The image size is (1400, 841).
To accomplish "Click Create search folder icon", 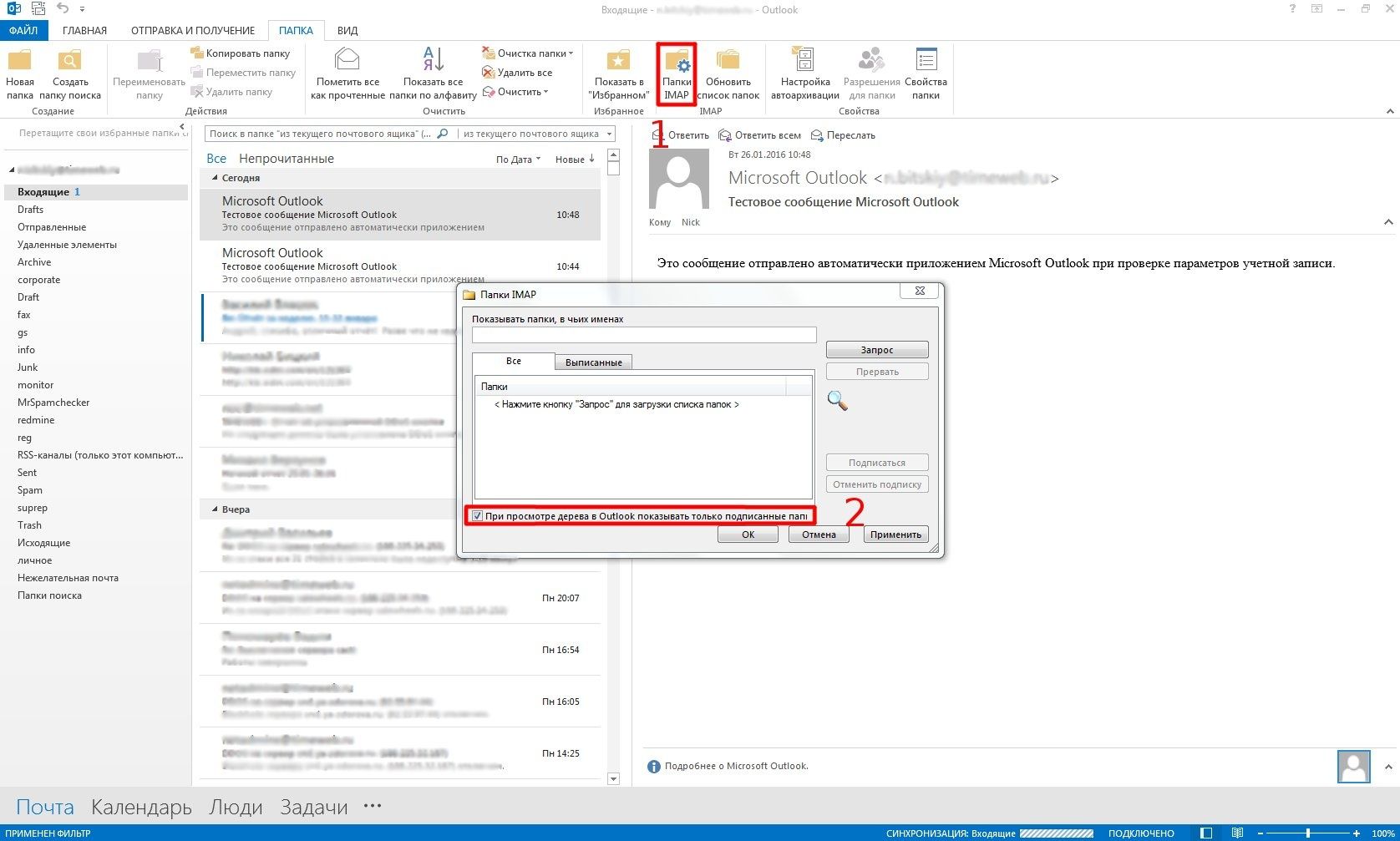I will [70, 61].
